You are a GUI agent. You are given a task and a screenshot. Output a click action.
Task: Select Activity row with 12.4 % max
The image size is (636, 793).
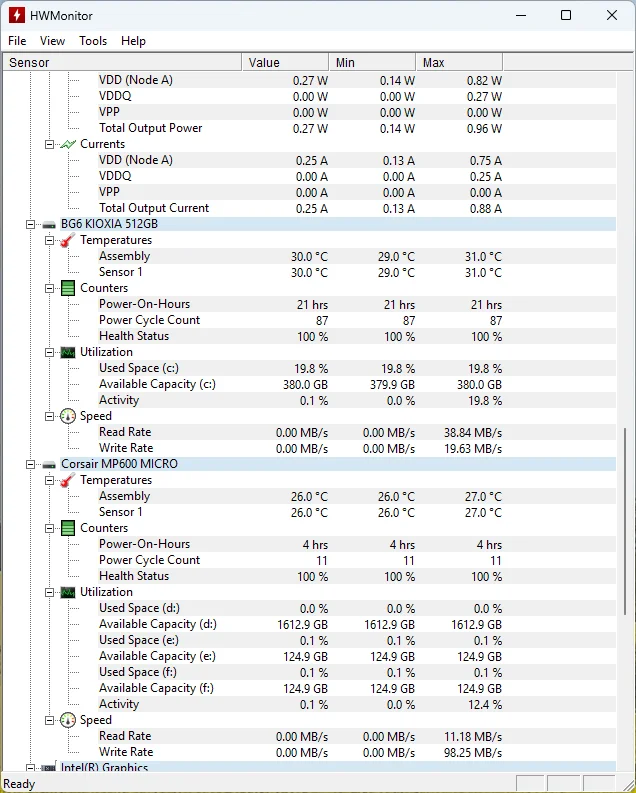point(357,704)
